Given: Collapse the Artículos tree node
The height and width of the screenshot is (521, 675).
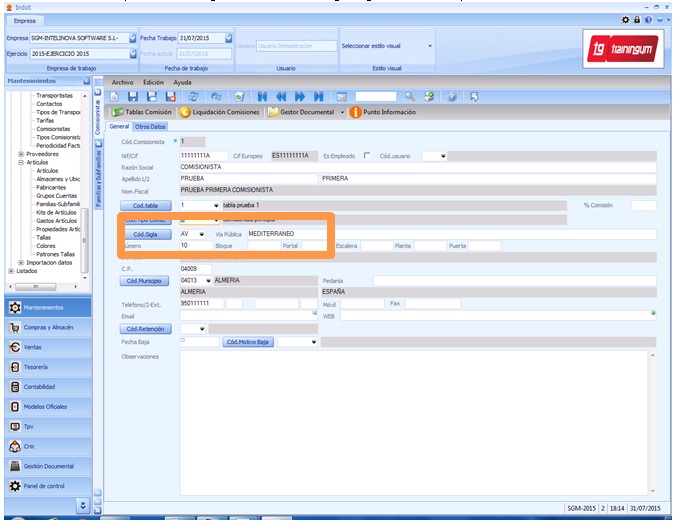Looking at the screenshot, I should click(x=21, y=162).
